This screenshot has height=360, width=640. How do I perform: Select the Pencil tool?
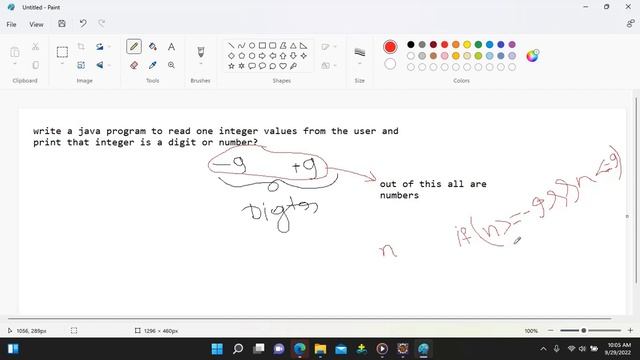coord(134,47)
